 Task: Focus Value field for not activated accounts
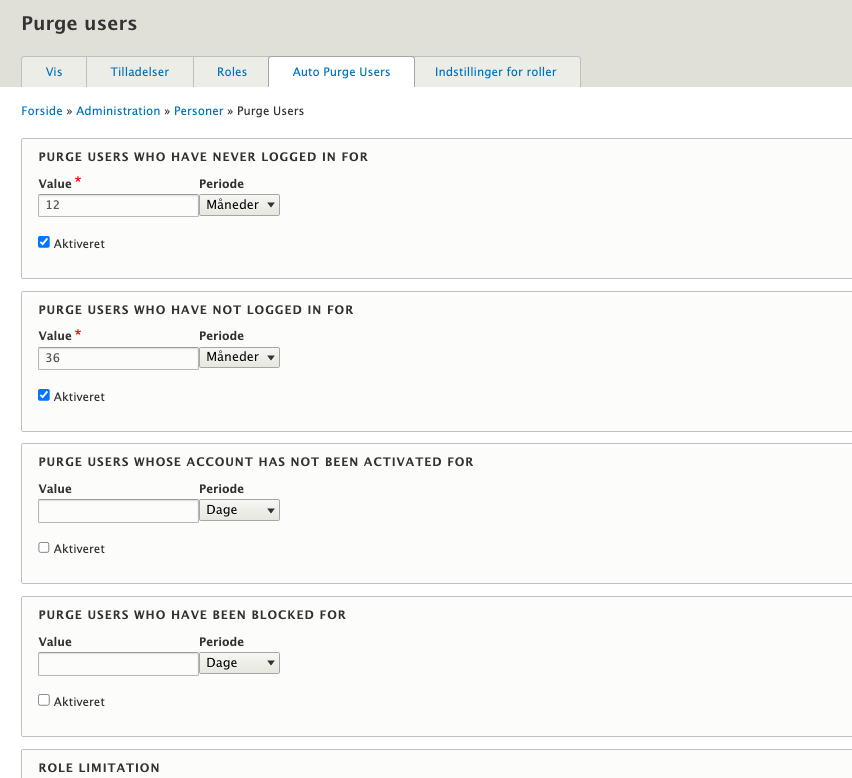point(118,511)
